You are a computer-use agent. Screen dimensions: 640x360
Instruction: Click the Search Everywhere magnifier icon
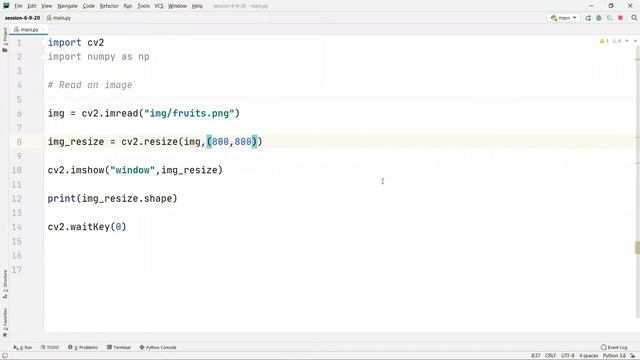(x=634, y=18)
